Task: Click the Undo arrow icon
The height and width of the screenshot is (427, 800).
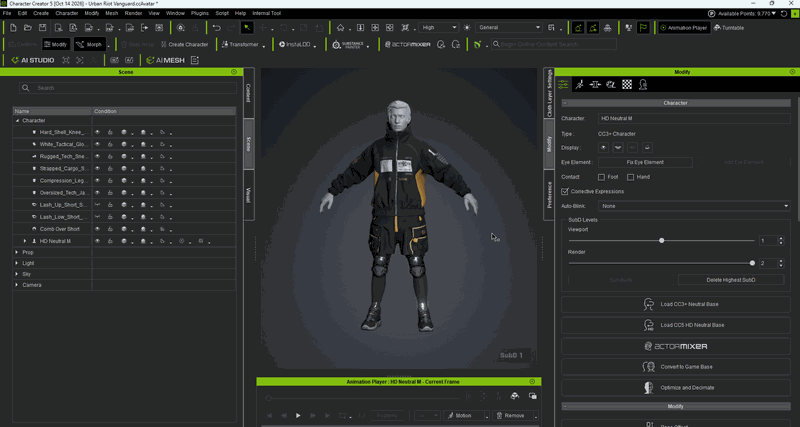Action: (217, 28)
